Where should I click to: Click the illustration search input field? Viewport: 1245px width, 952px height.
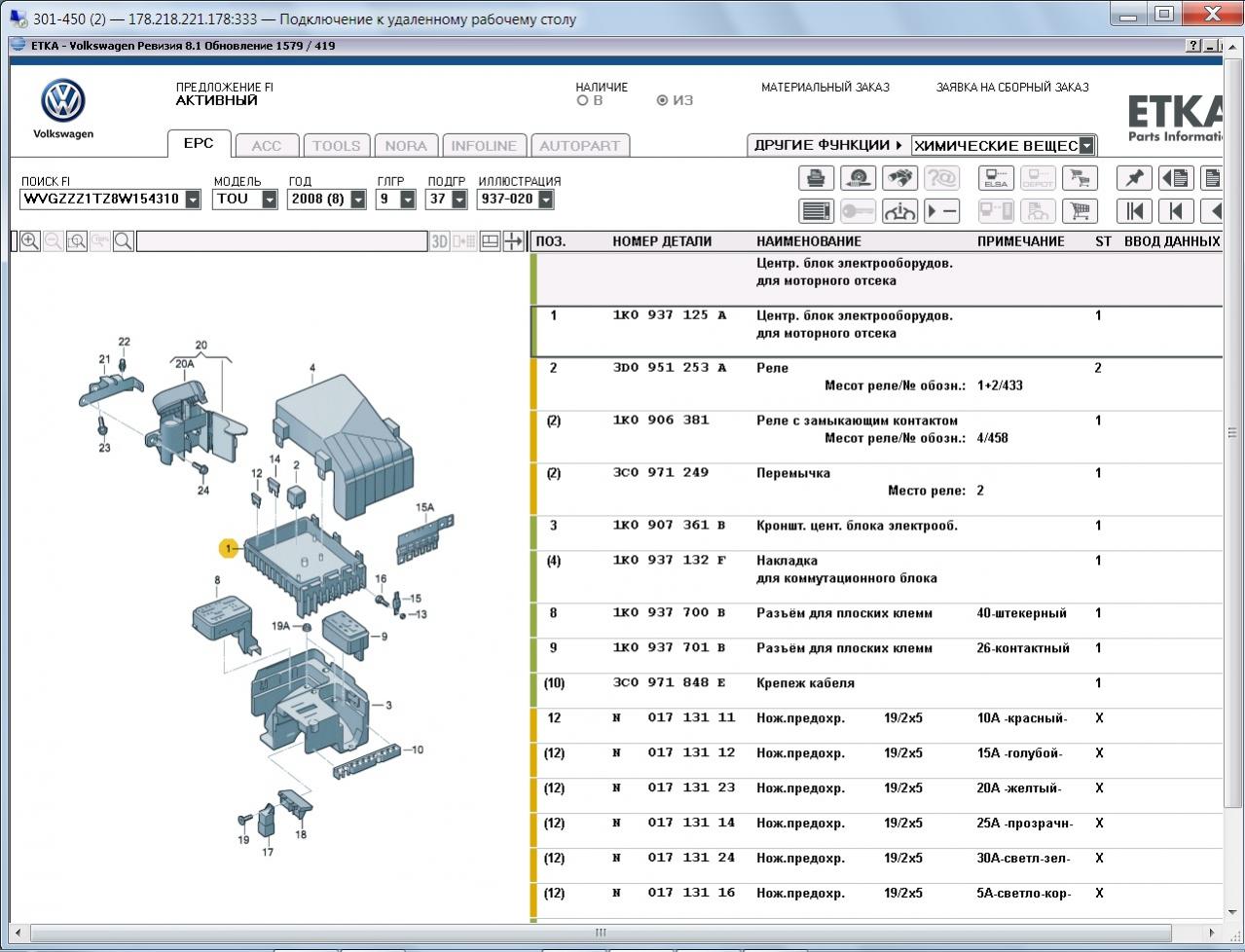pyautogui.click(x=282, y=241)
